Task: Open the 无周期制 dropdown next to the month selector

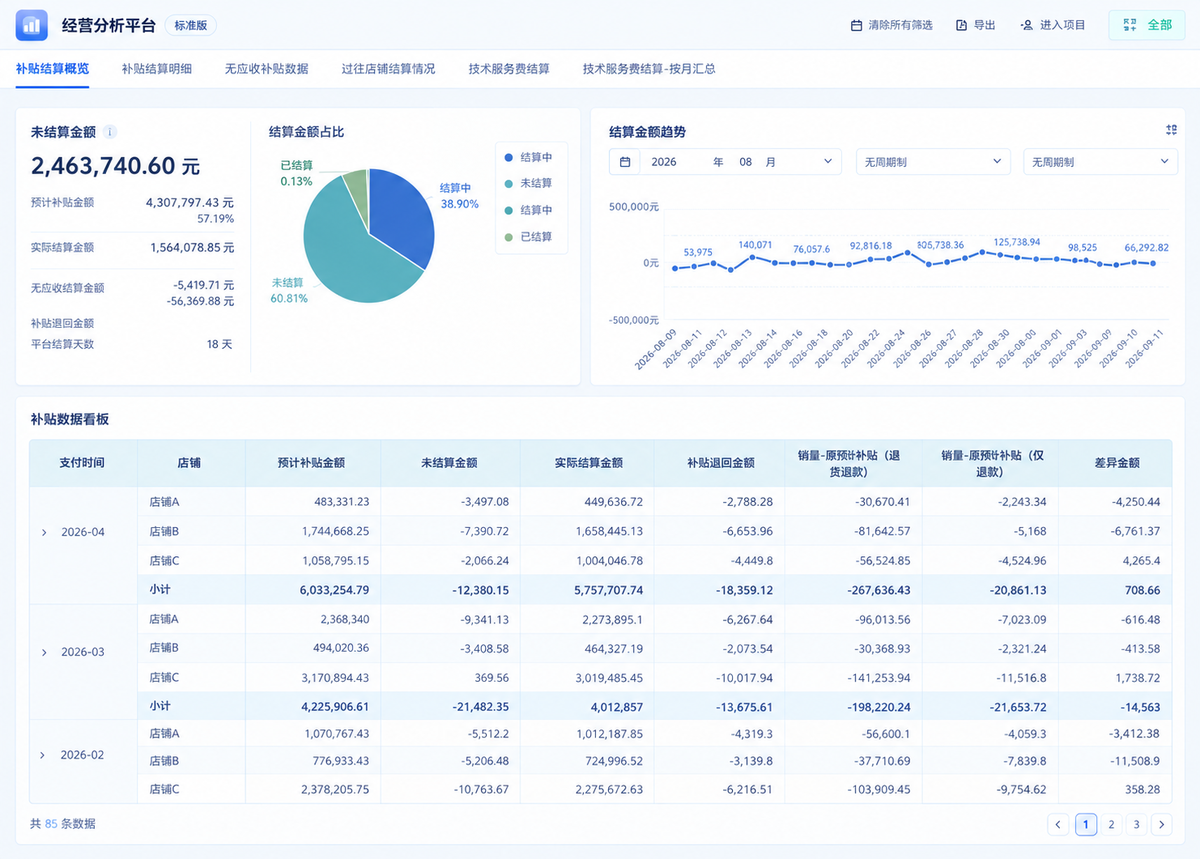Action: pyautogui.click(x=933, y=162)
